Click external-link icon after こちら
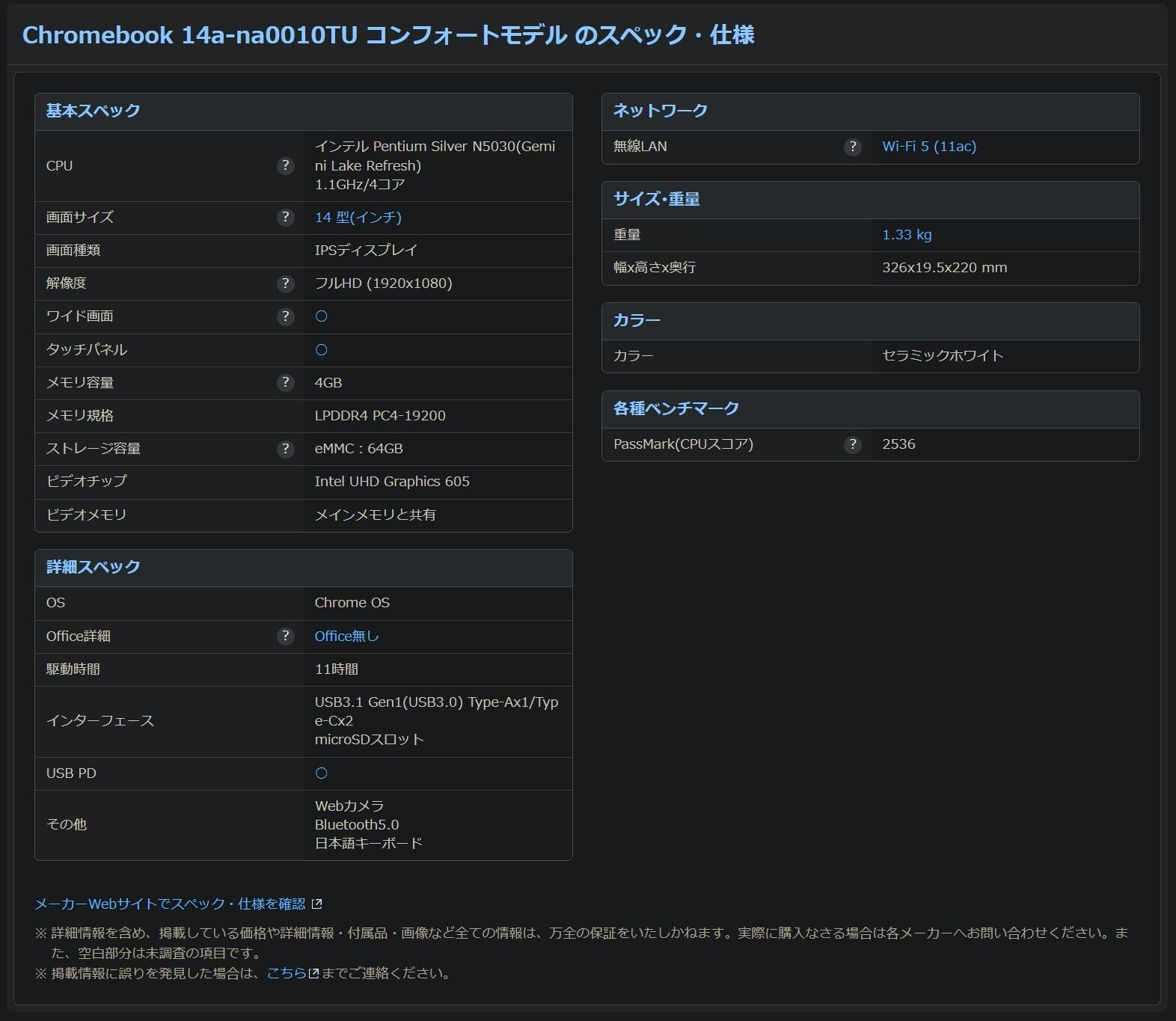Image resolution: width=1176 pixels, height=1021 pixels. 314,974
